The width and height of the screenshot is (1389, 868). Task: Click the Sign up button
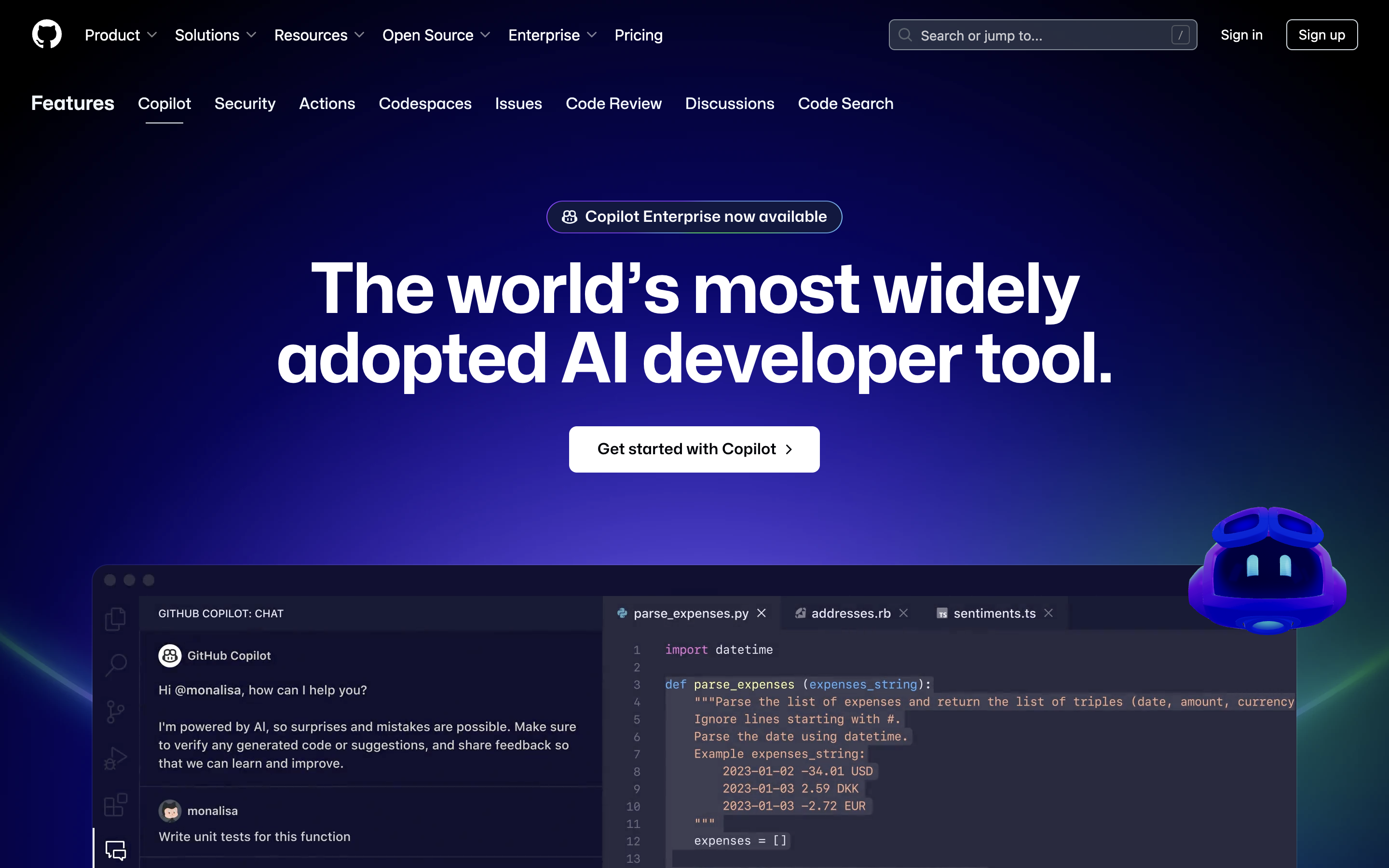coord(1321,35)
